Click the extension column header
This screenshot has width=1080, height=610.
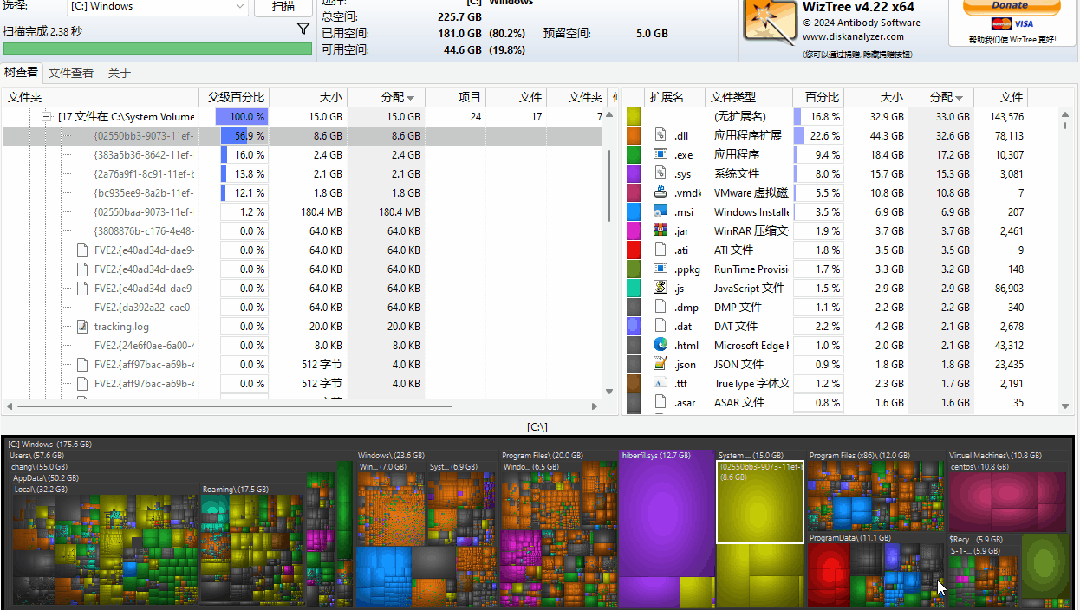[x=675, y=97]
